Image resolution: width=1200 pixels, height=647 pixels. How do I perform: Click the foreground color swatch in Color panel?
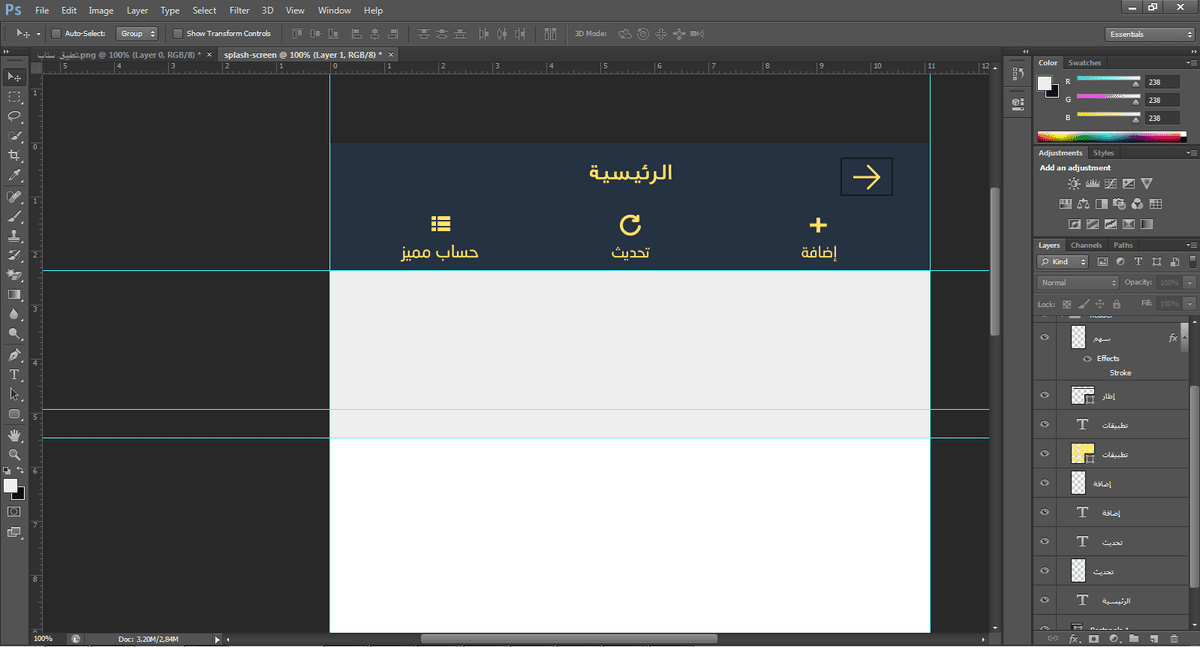(x=1044, y=83)
